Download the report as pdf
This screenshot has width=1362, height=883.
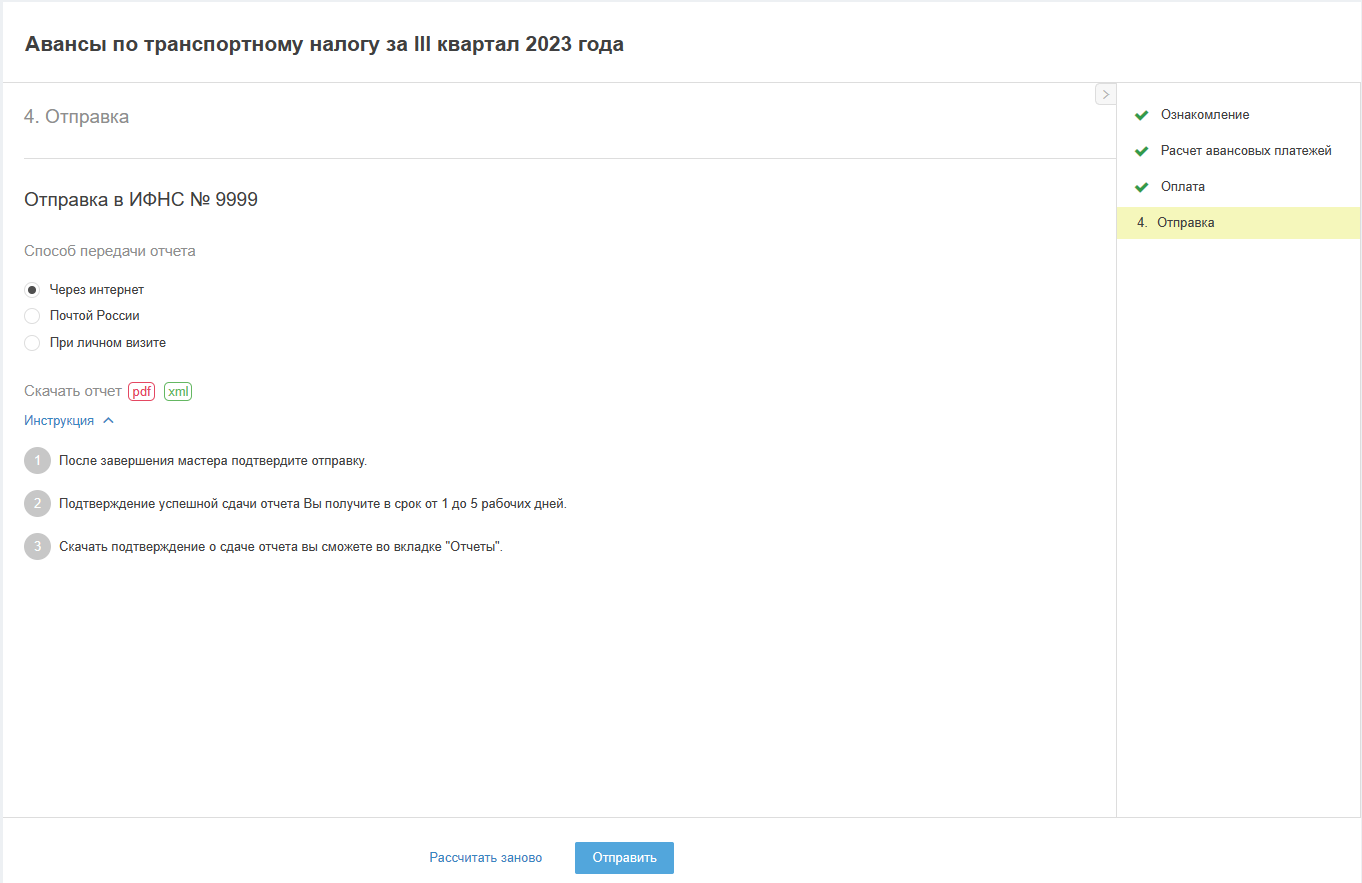click(x=141, y=392)
